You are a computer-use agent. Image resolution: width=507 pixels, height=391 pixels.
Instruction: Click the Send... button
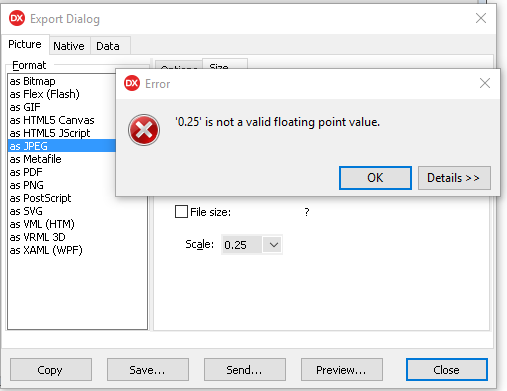[x=245, y=369]
